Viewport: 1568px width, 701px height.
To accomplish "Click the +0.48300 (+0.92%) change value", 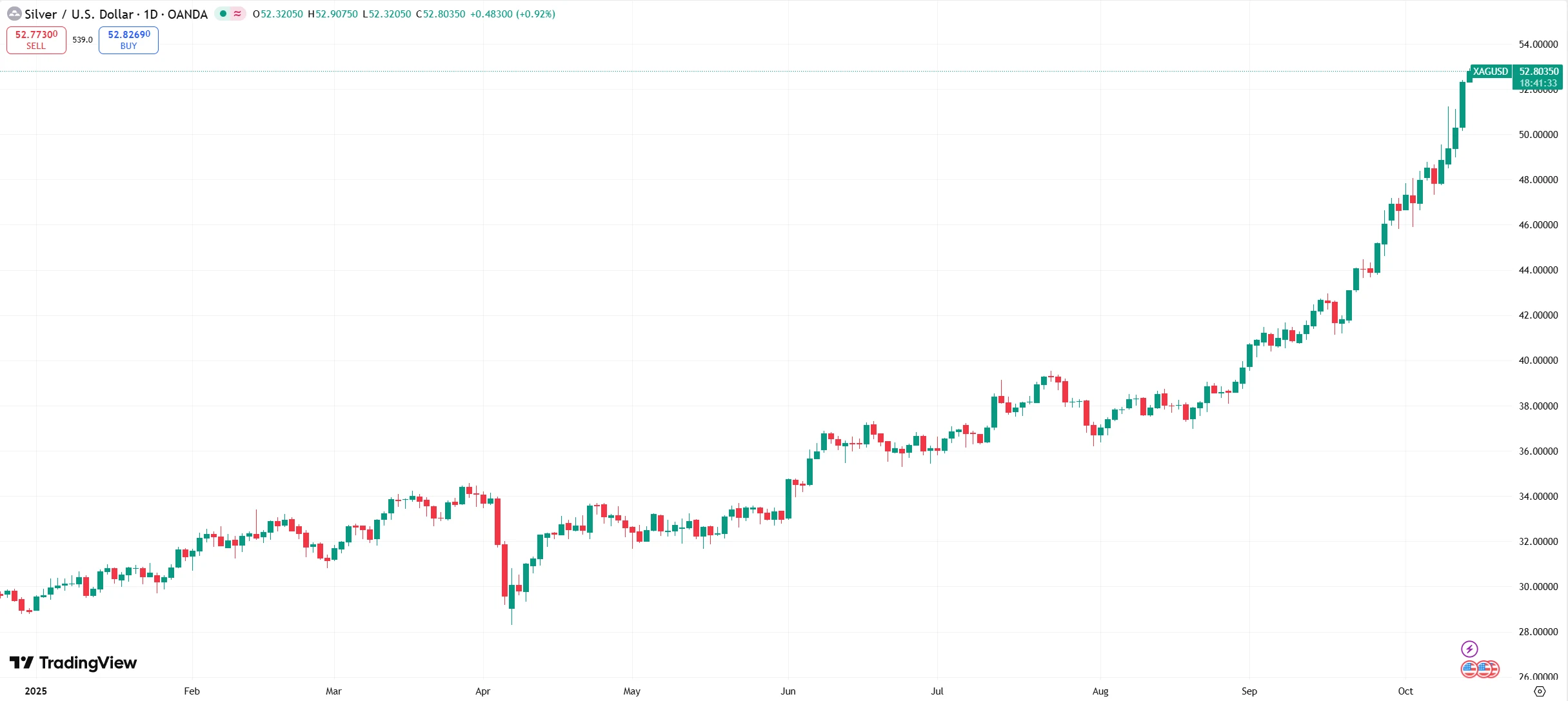I will [512, 14].
